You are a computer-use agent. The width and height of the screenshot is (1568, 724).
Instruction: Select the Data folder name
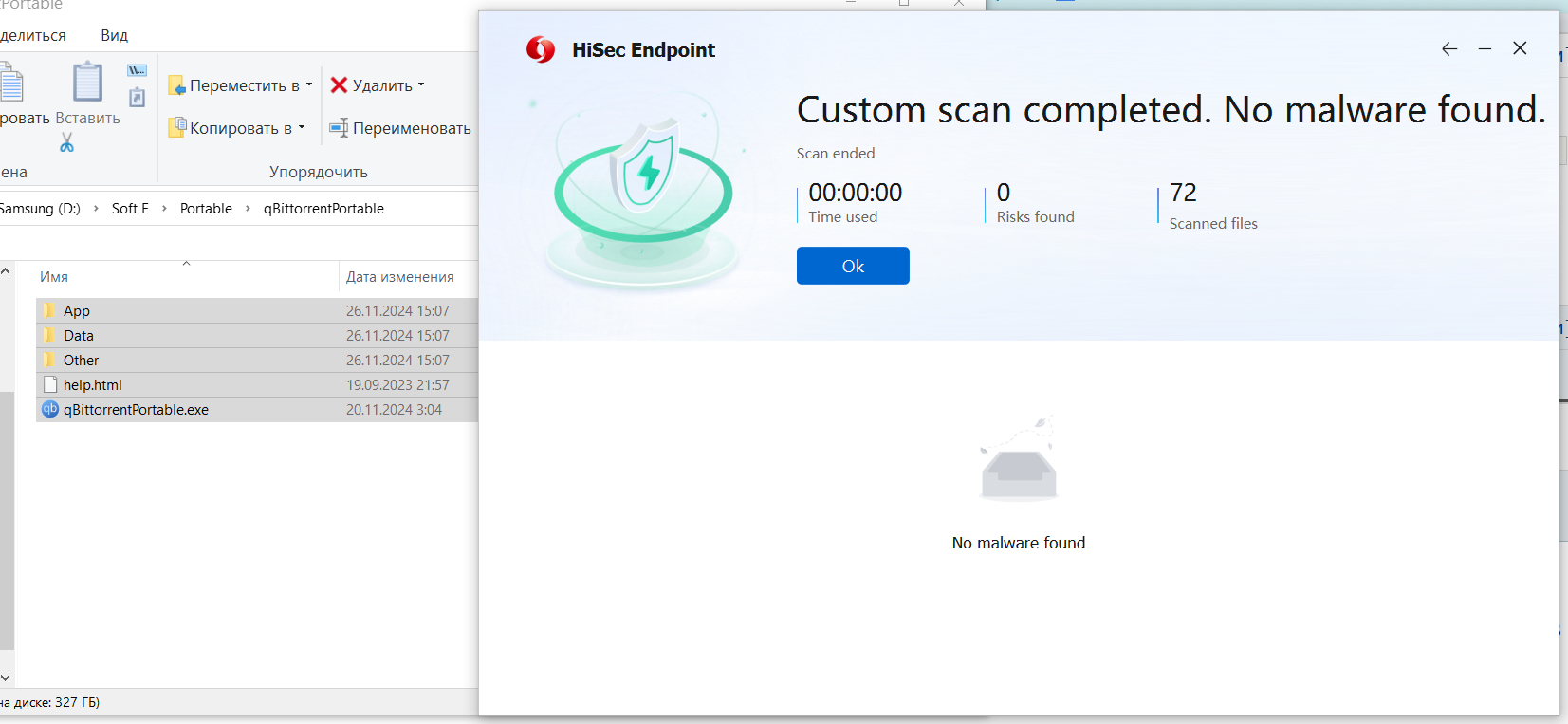79,336
